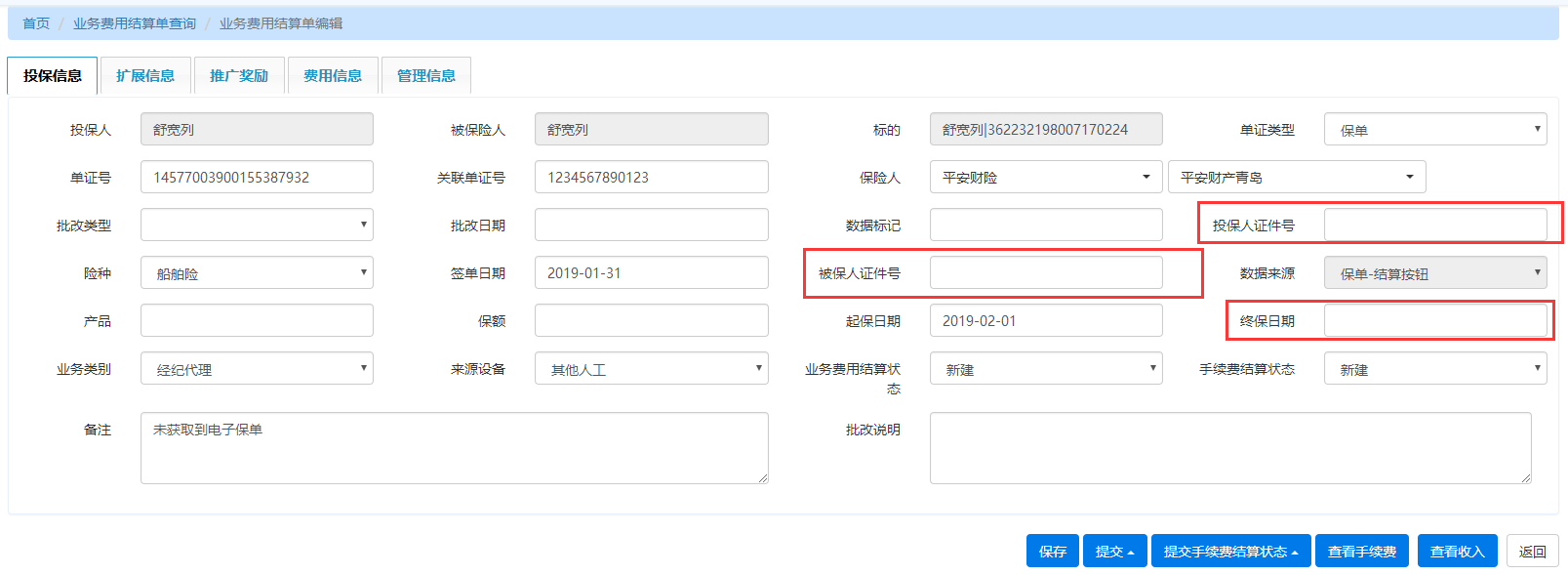Open the 来源设备 dropdown
The image size is (1568, 575).
click(x=651, y=369)
